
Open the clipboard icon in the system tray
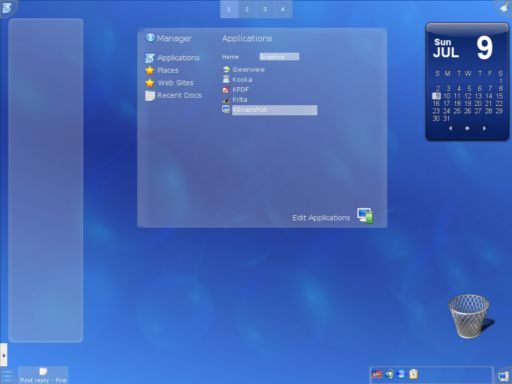click(x=413, y=374)
